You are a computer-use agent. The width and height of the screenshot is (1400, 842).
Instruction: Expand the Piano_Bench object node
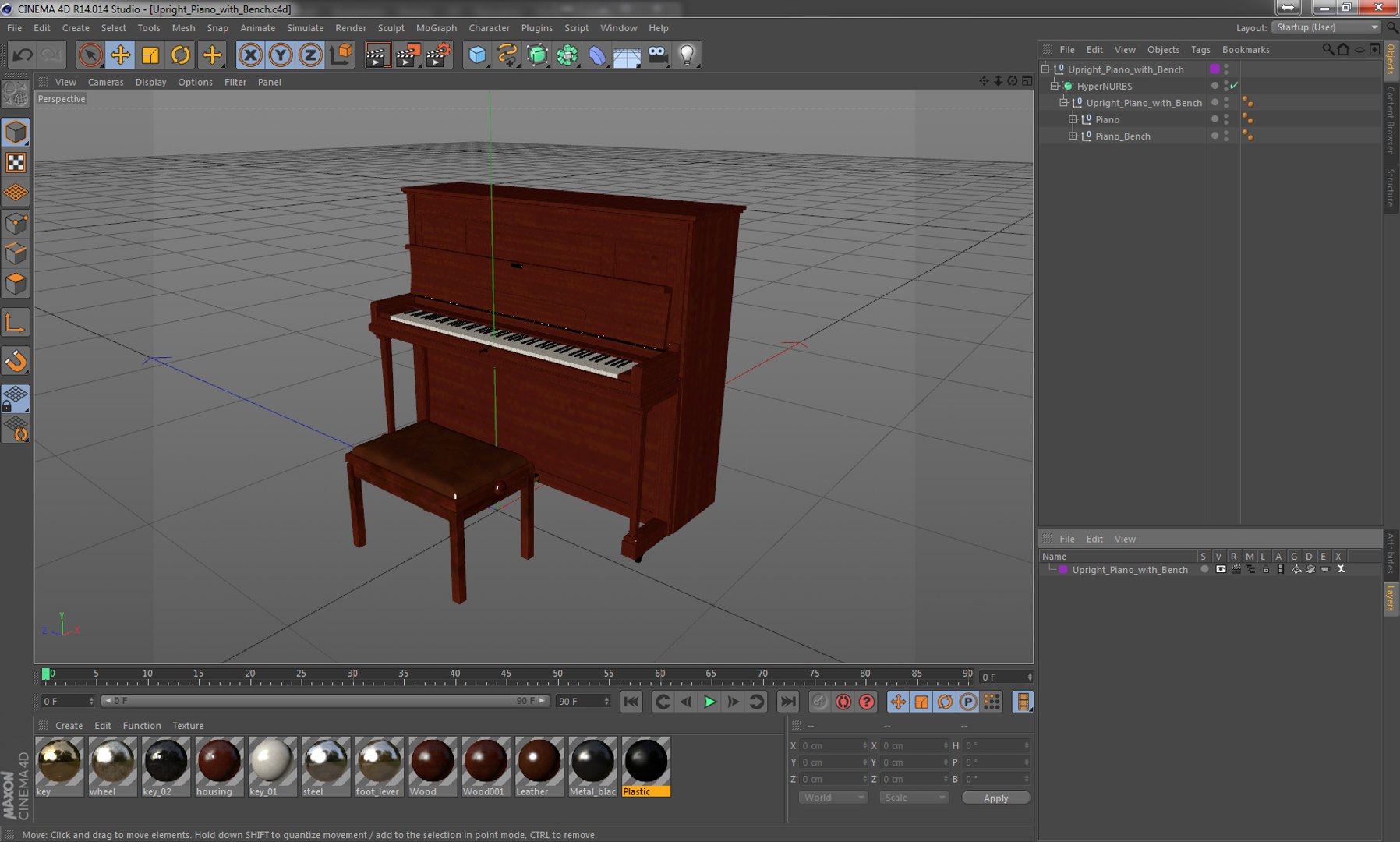tap(1073, 136)
